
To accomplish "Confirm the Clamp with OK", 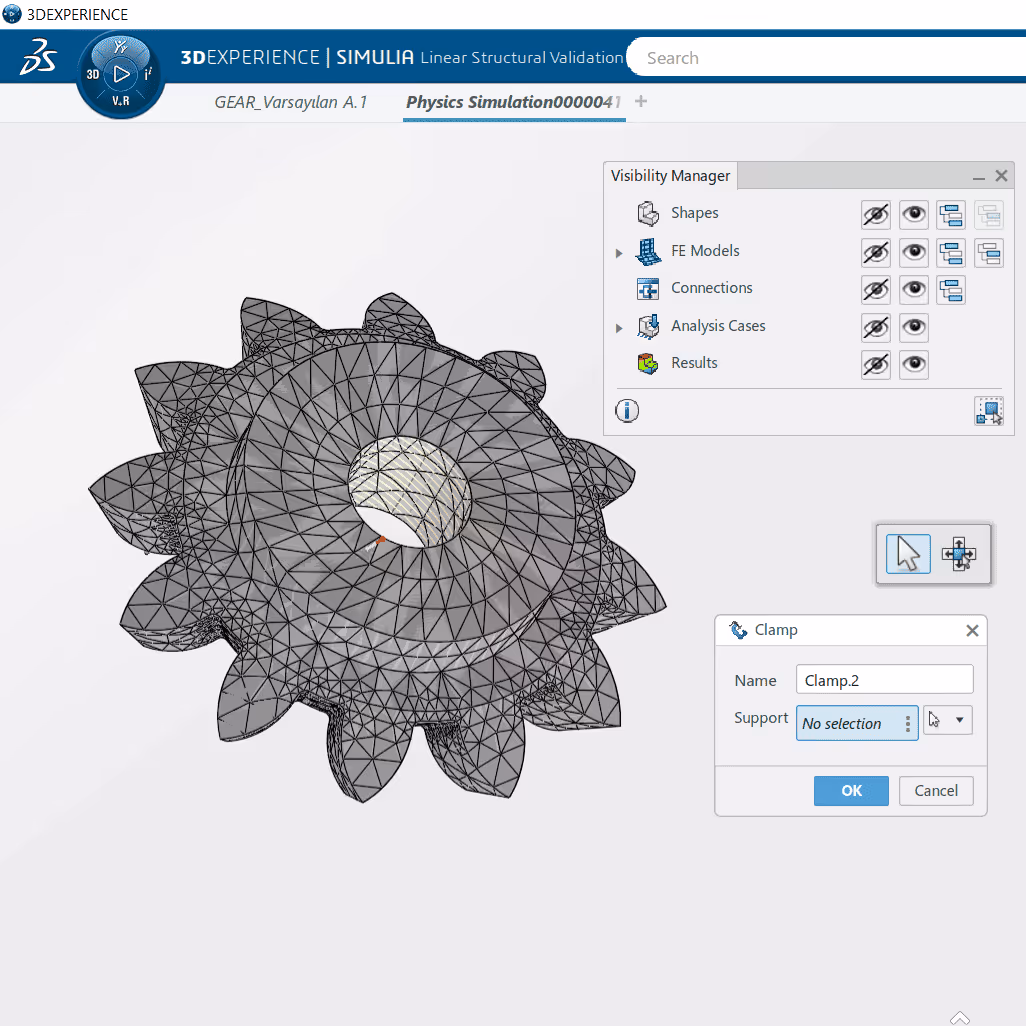I will point(851,790).
